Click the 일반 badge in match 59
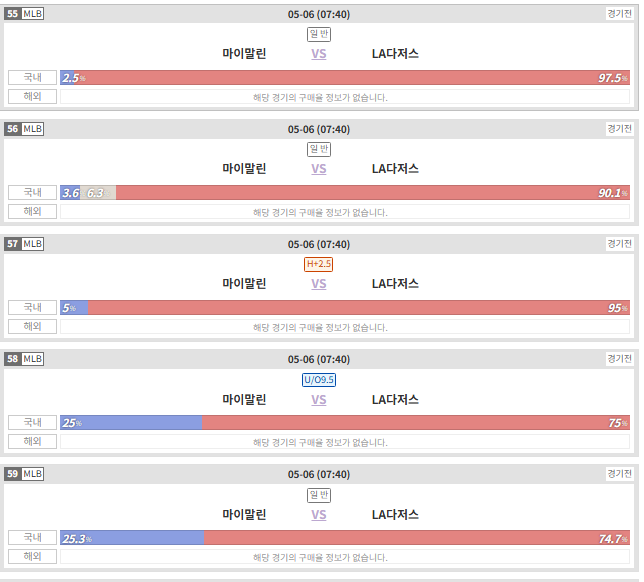 click(319, 495)
